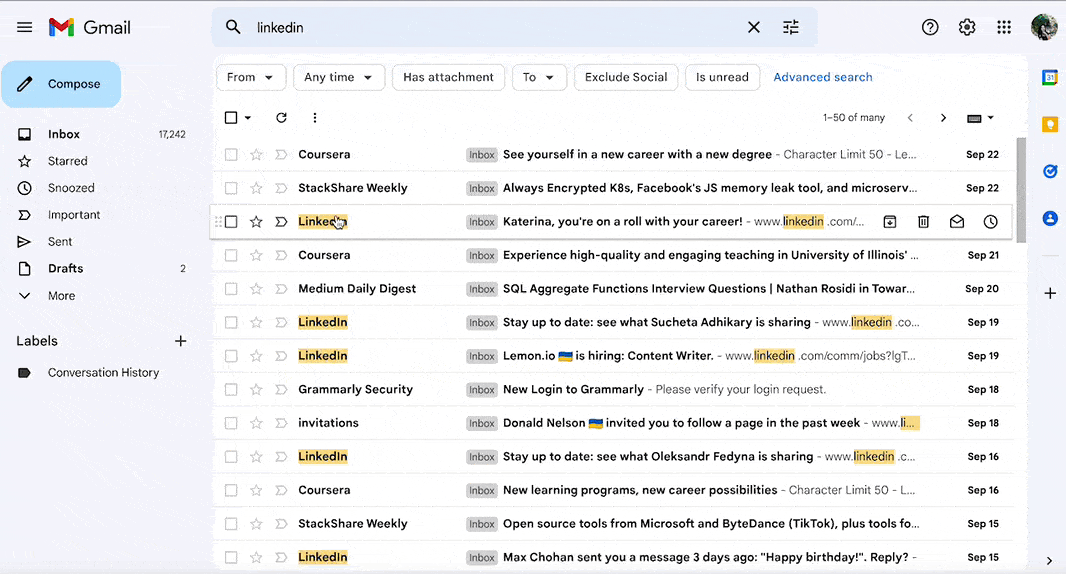Archive the hovered LinkedIn email
This screenshot has width=1066, height=574.
[x=890, y=222]
